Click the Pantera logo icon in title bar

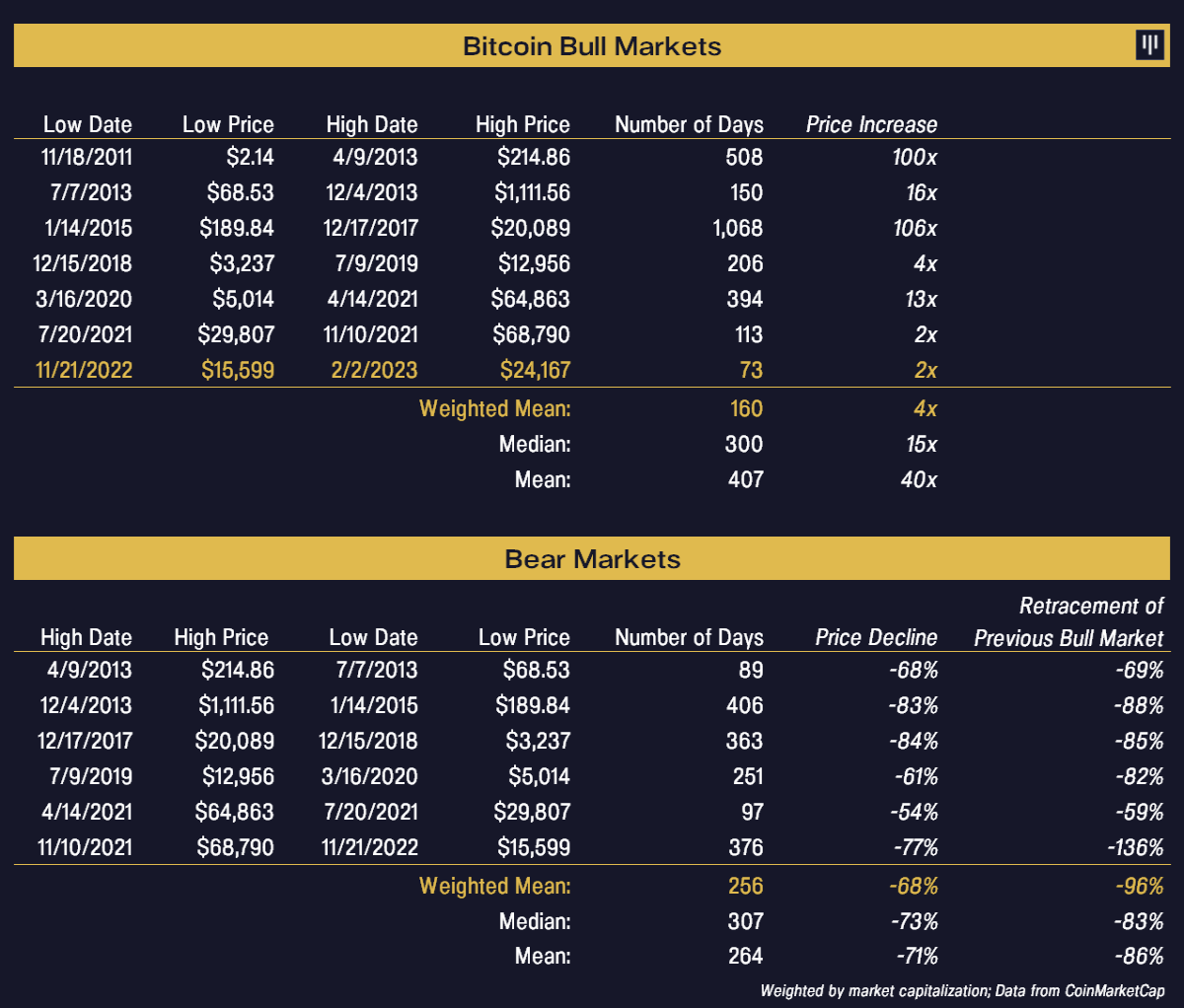click(1149, 45)
